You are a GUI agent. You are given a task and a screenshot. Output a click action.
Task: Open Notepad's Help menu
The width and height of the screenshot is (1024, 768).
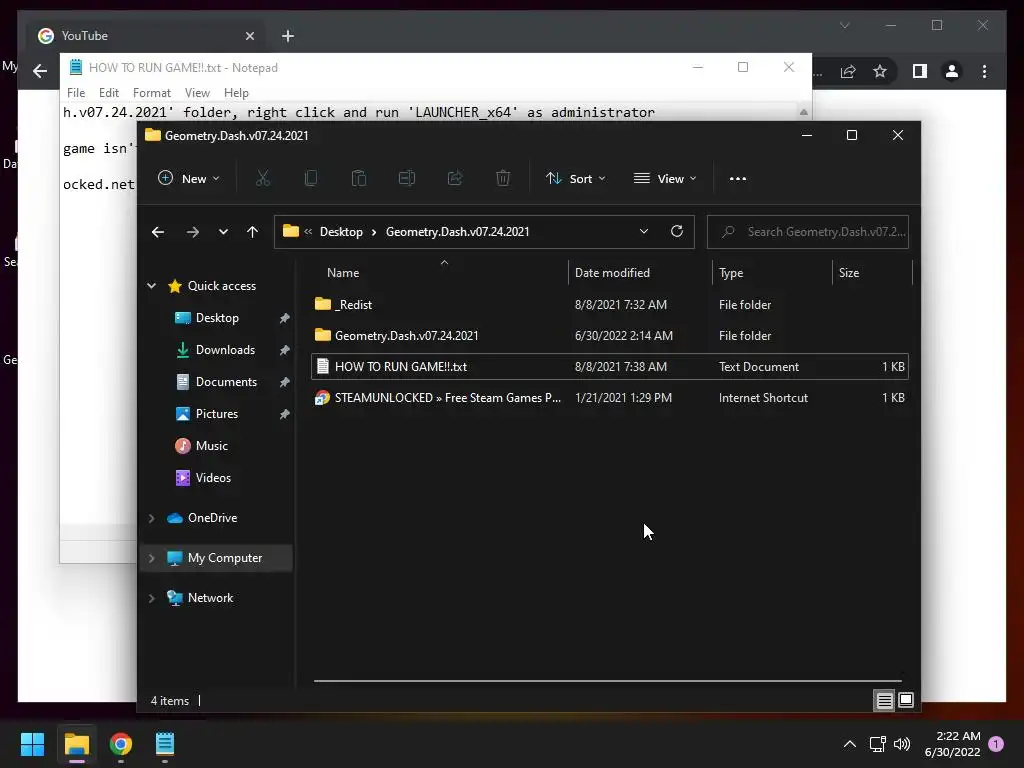click(236, 93)
